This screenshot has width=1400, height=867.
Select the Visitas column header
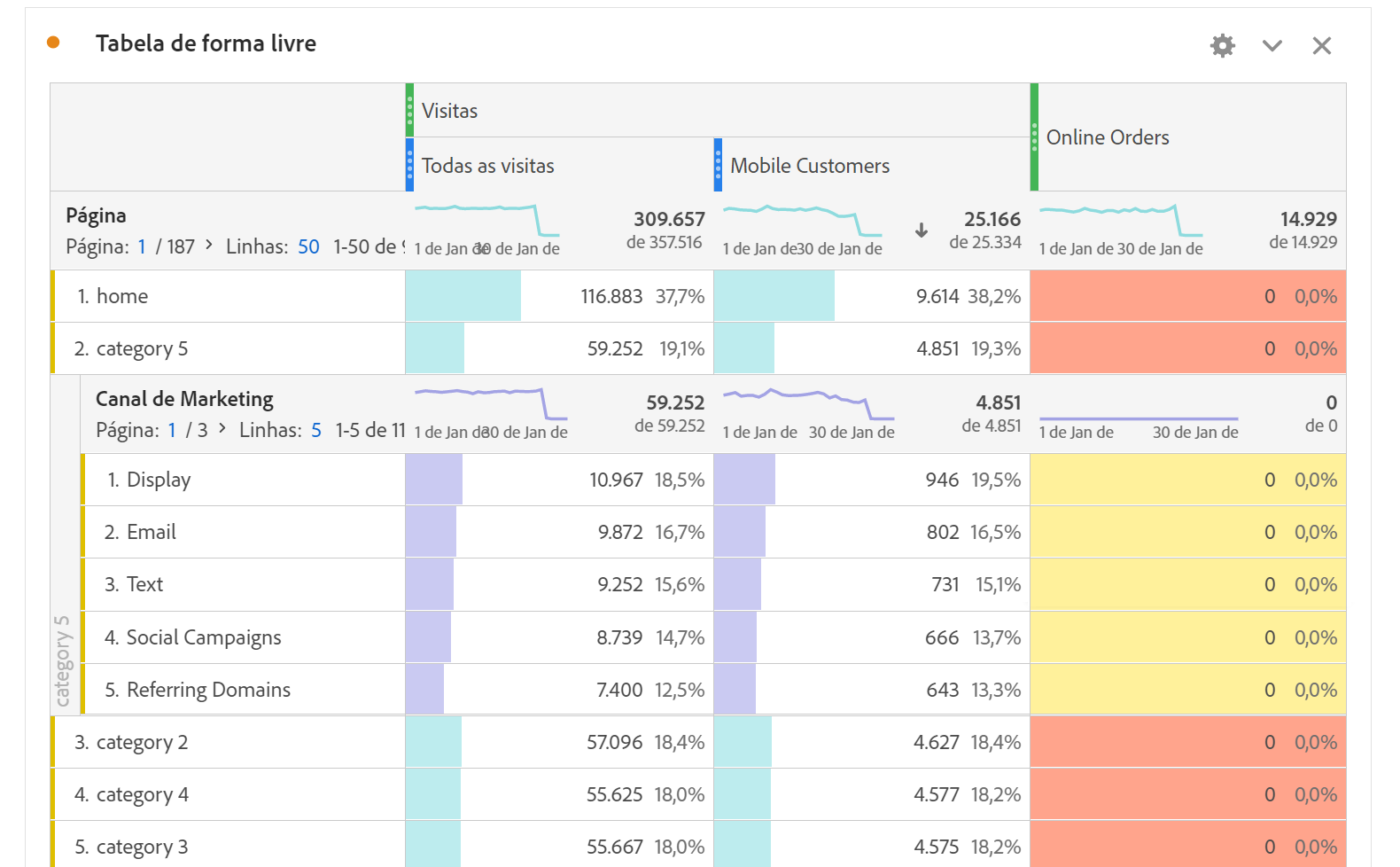(x=450, y=111)
